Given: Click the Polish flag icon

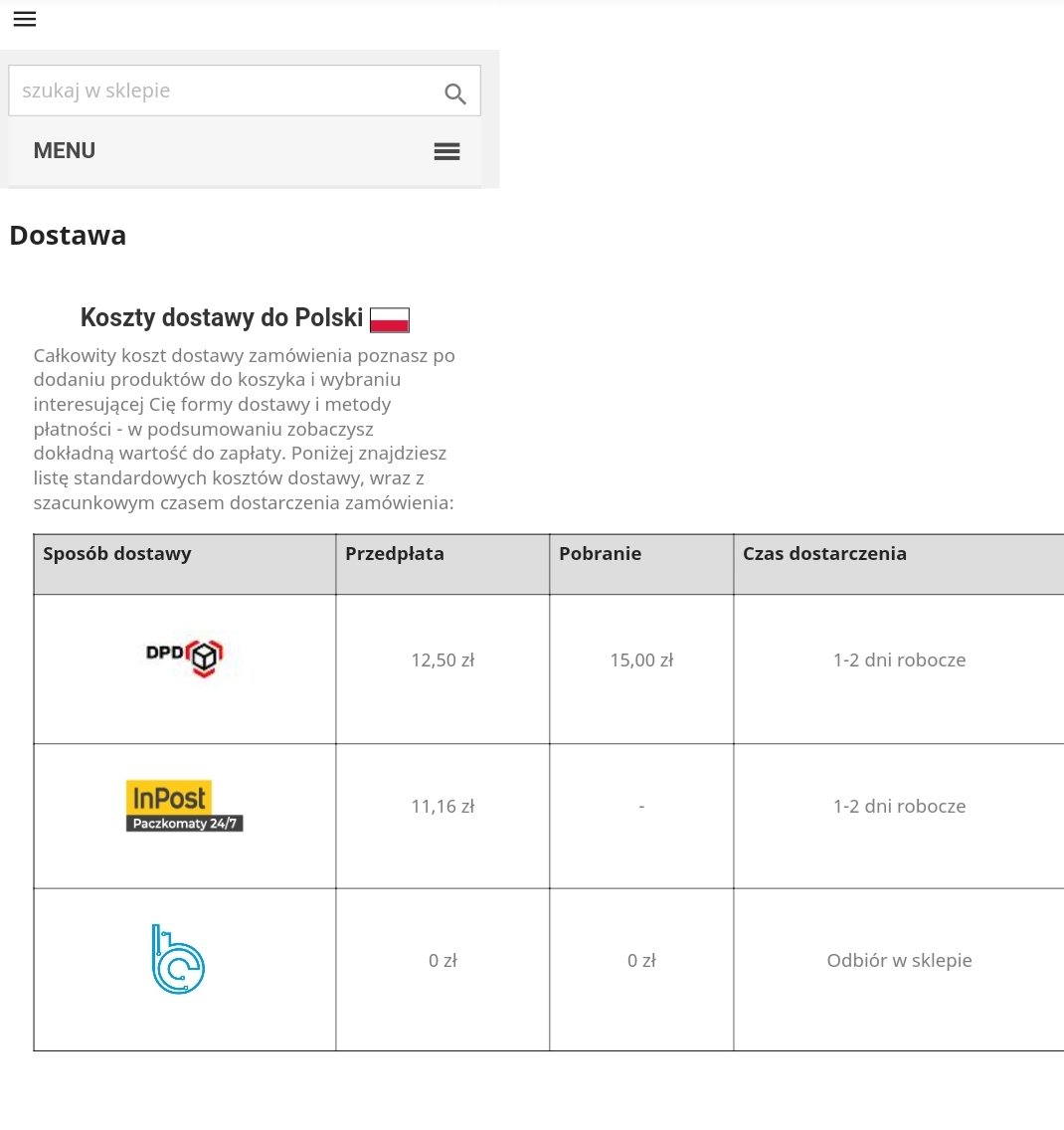Looking at the screenshot, I should coord(390,320).
